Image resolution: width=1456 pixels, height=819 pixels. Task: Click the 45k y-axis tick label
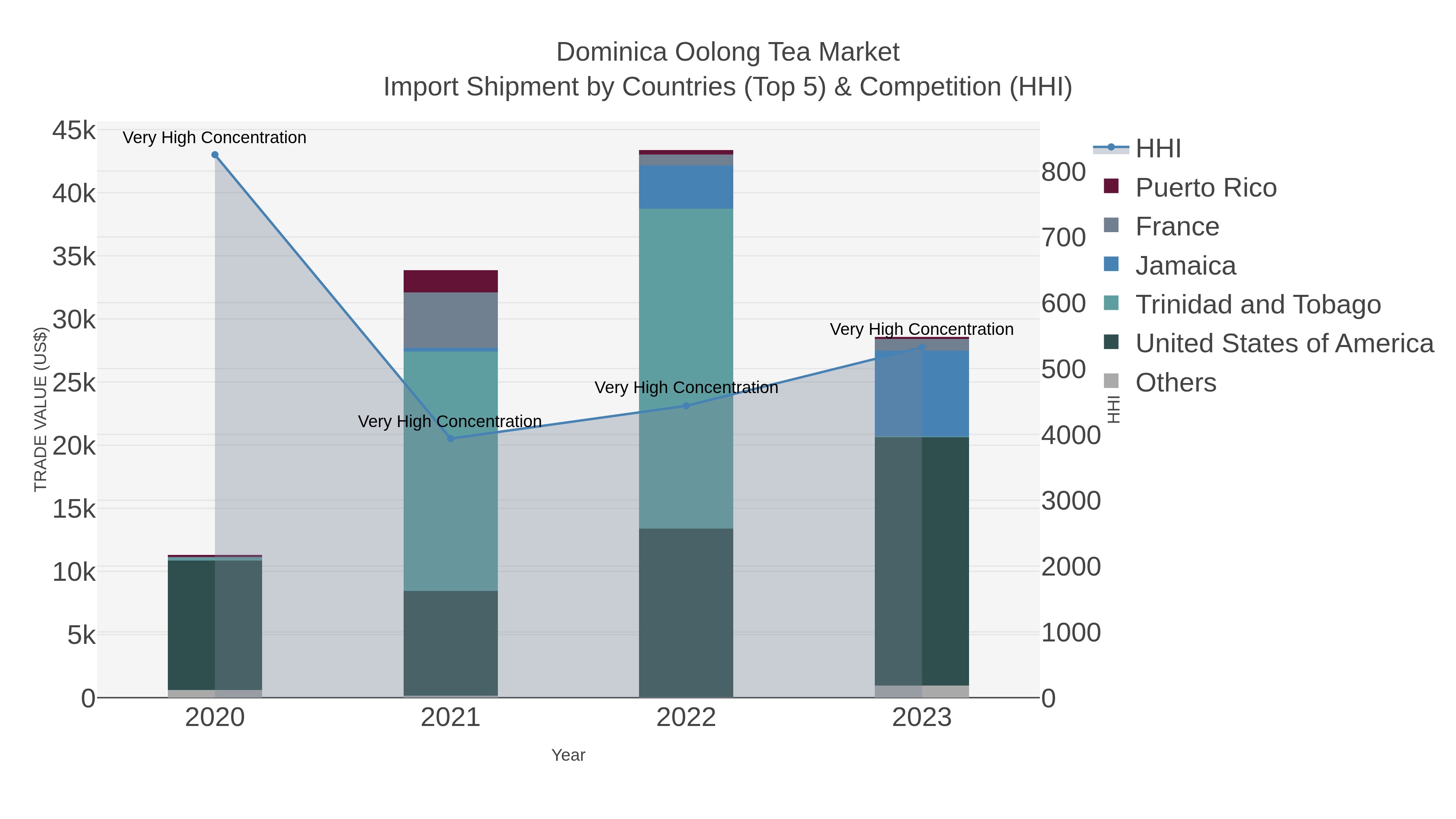click(74, 131)
